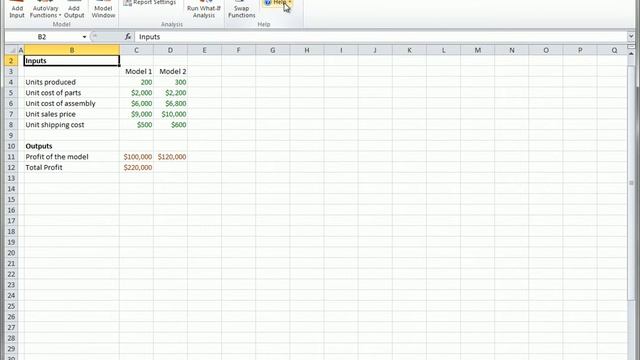Select the $6,800 cell
The width and height of the screenshot is (640, 360).
(x=171, y=103)
